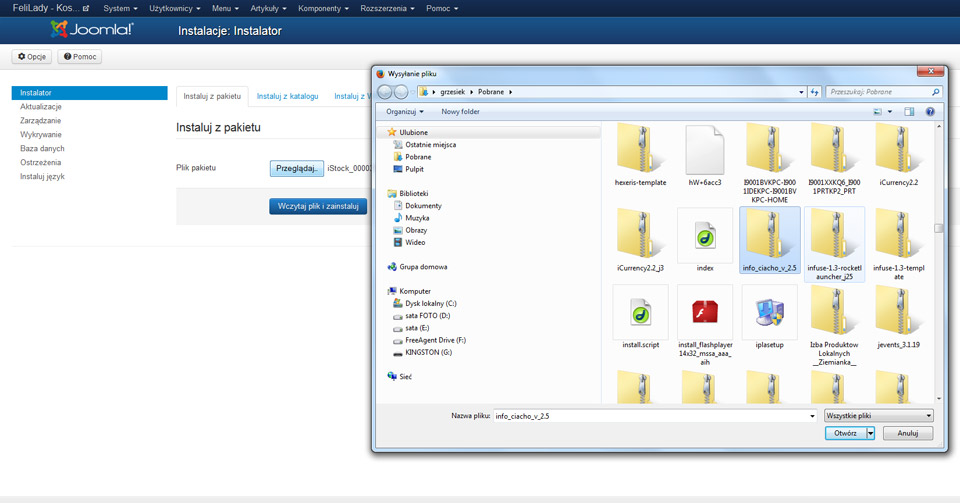
Task: Select the iCurrency2.2 zip archive
Action: [898, 155]
